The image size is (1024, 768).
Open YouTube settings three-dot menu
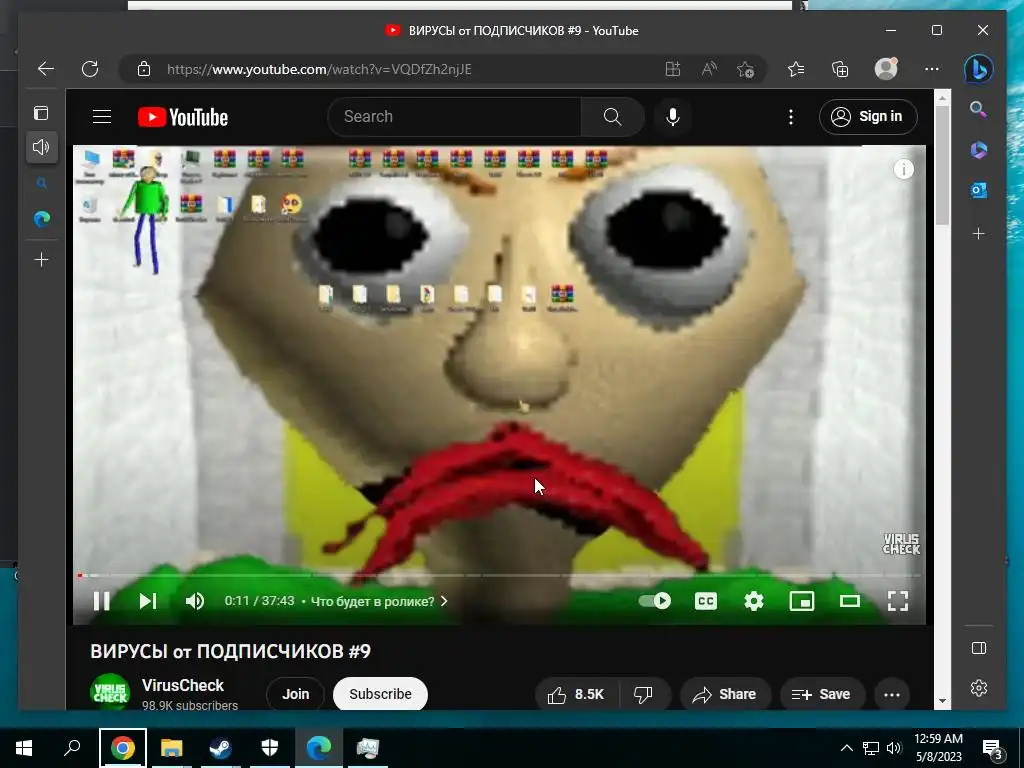(791, 117)
